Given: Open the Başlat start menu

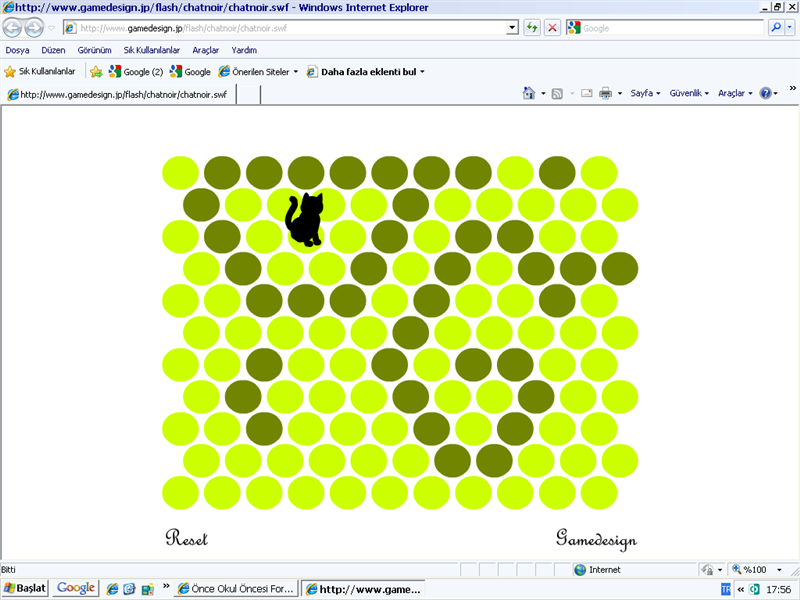Looking at the screenshot, I should click(x=24, y=589).
